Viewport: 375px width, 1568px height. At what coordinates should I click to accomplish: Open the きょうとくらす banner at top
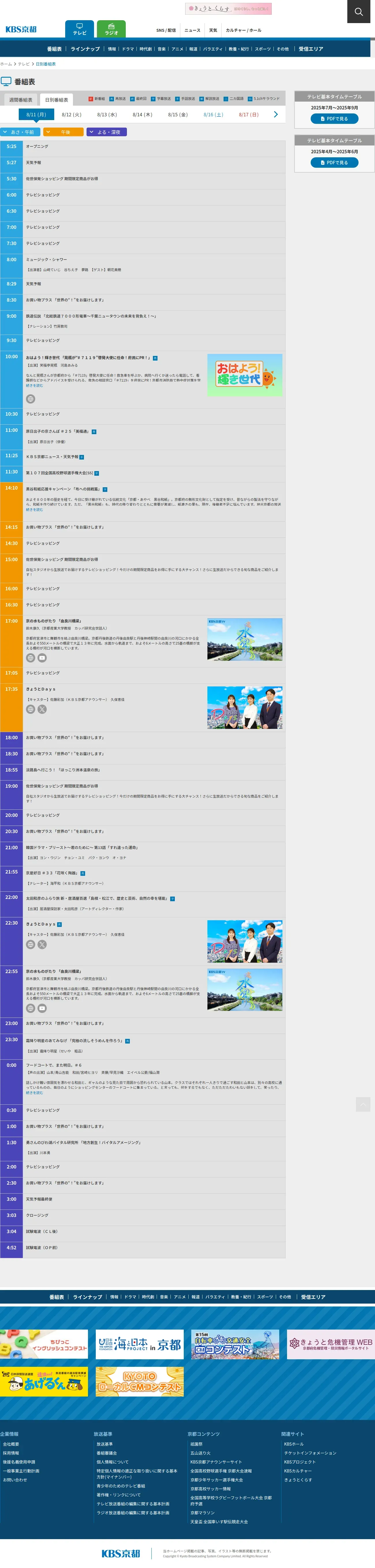pos(228,9)
